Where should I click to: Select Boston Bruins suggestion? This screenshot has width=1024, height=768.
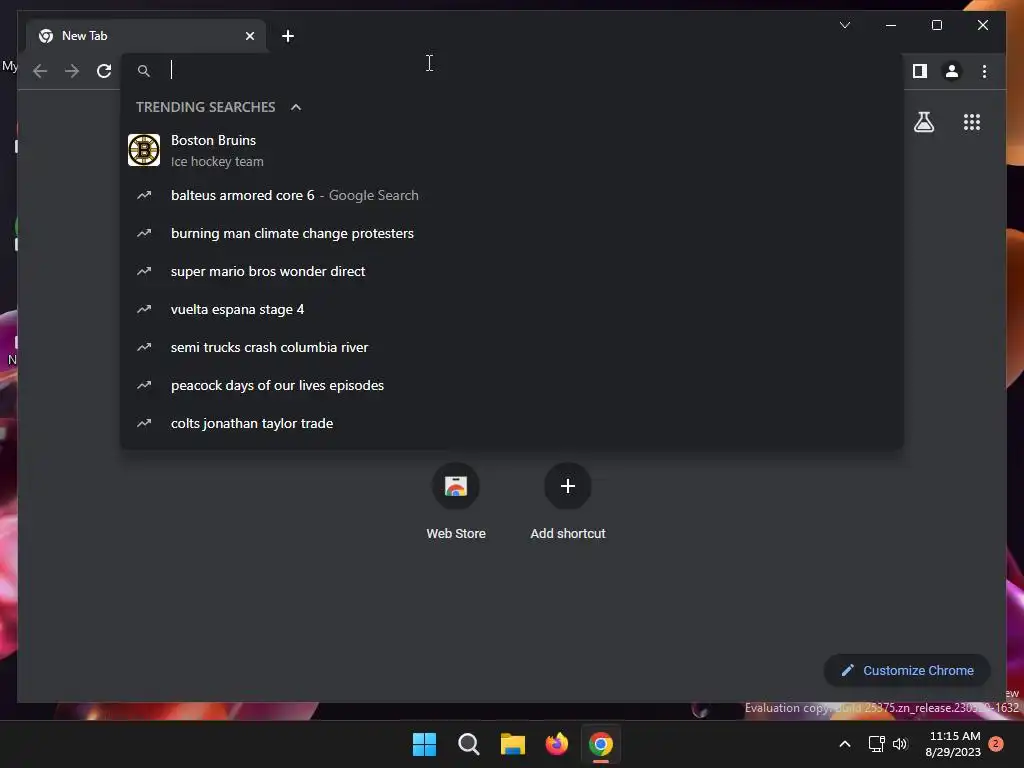coord(511,150)
